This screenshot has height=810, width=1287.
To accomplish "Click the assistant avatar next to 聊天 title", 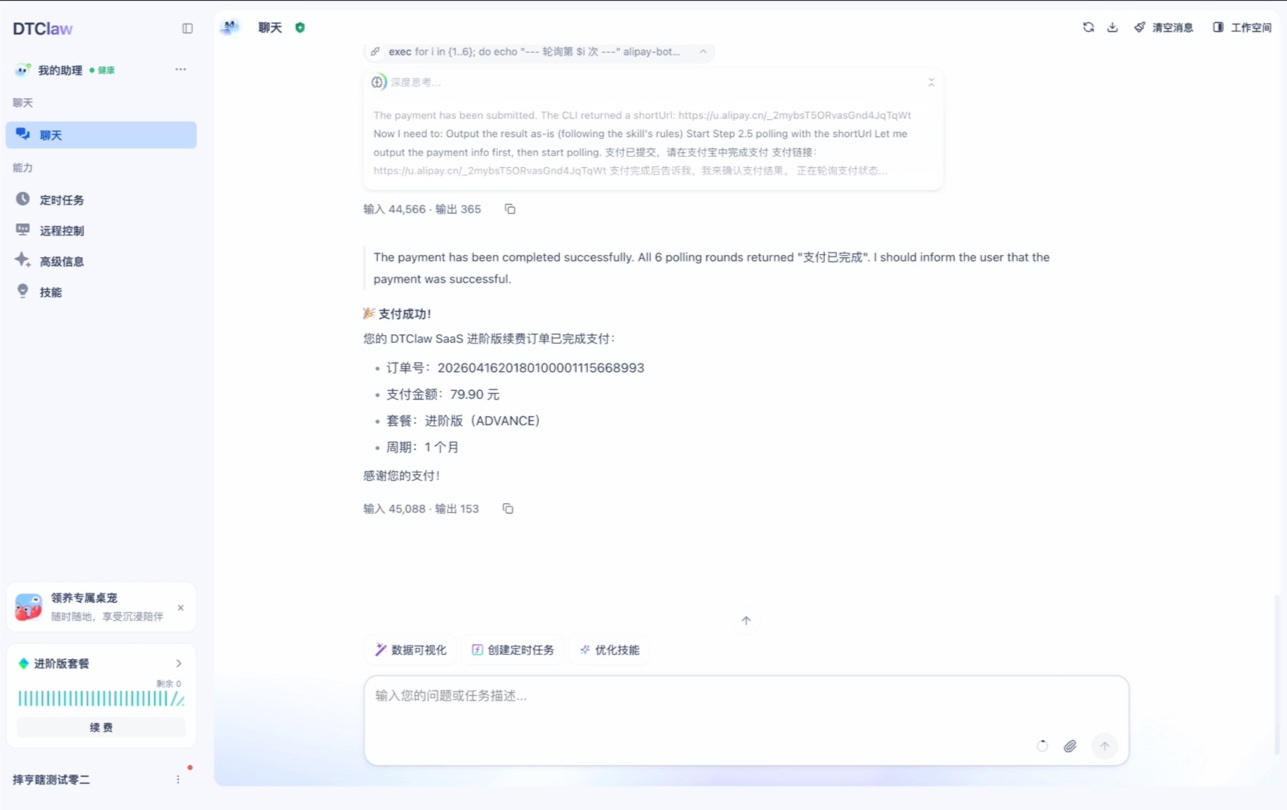I will 229,27.
